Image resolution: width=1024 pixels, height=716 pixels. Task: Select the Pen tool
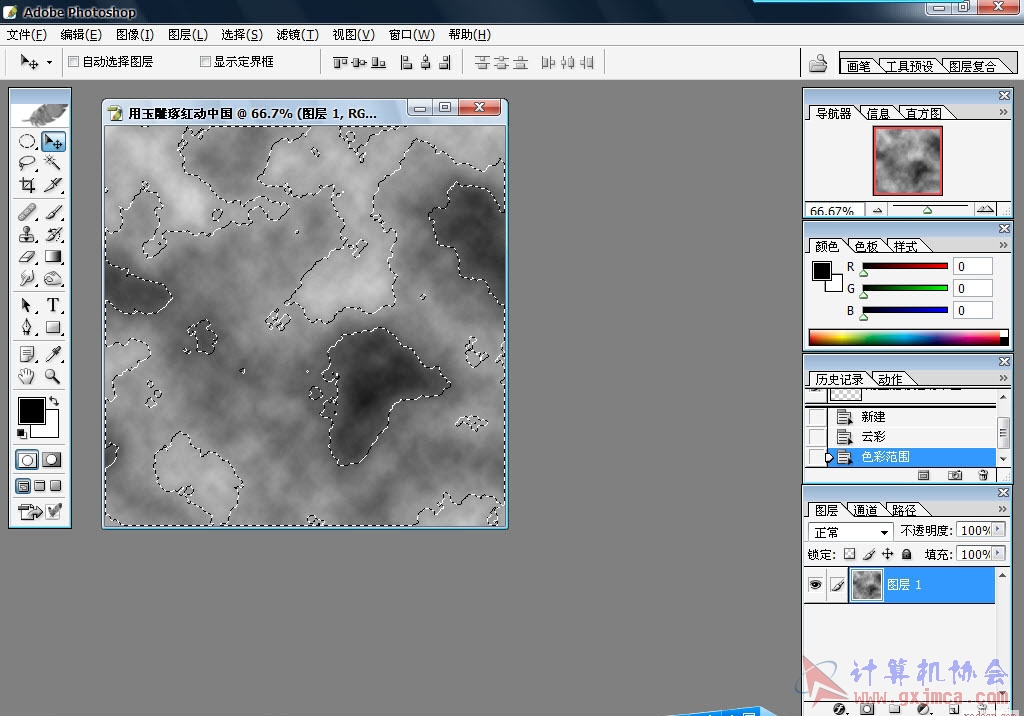27,327
